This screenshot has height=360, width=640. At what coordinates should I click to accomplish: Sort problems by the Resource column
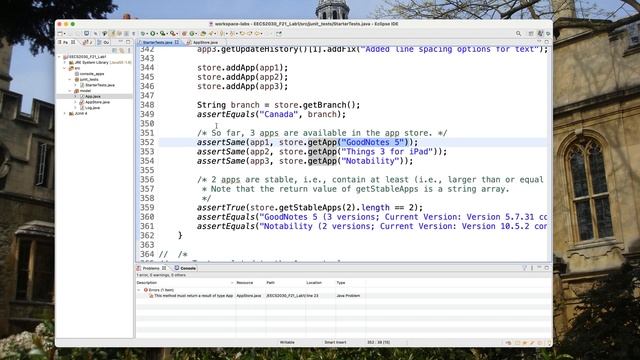[x=250, y=282]
